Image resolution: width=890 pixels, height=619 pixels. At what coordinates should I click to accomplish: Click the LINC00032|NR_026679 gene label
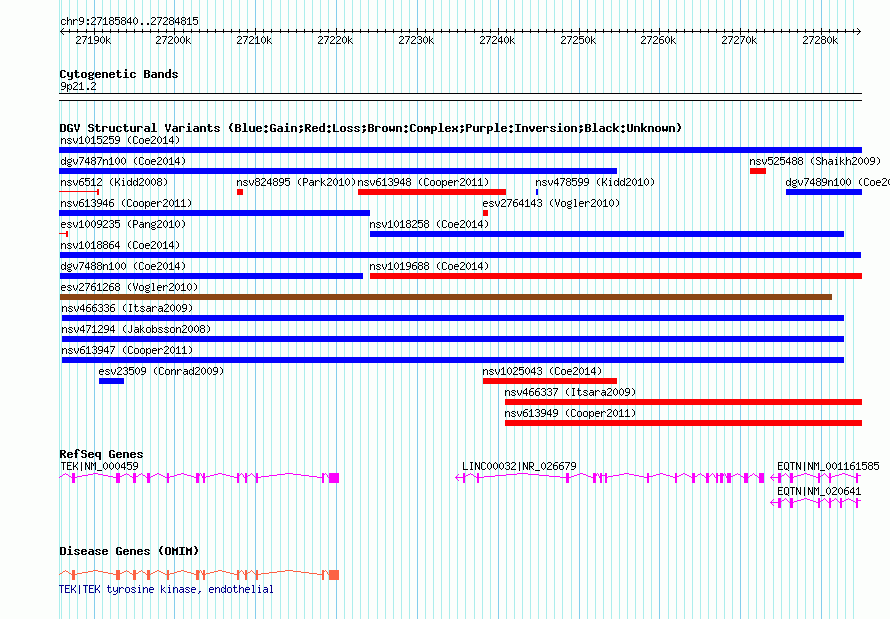pos(519,466)
